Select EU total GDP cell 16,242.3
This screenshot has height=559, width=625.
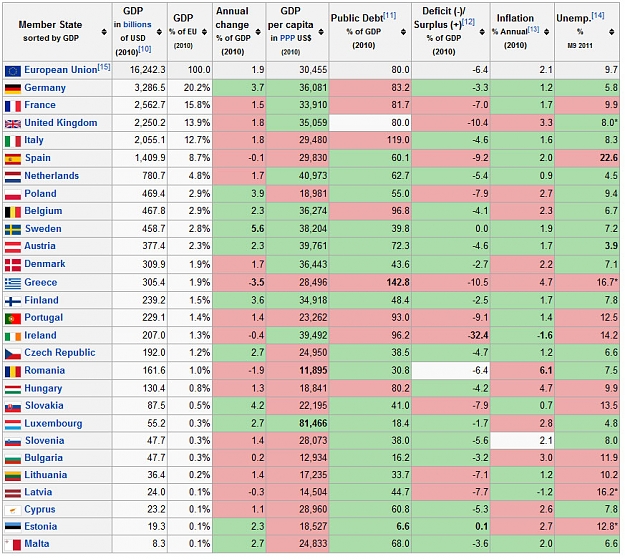coord(140,70)
